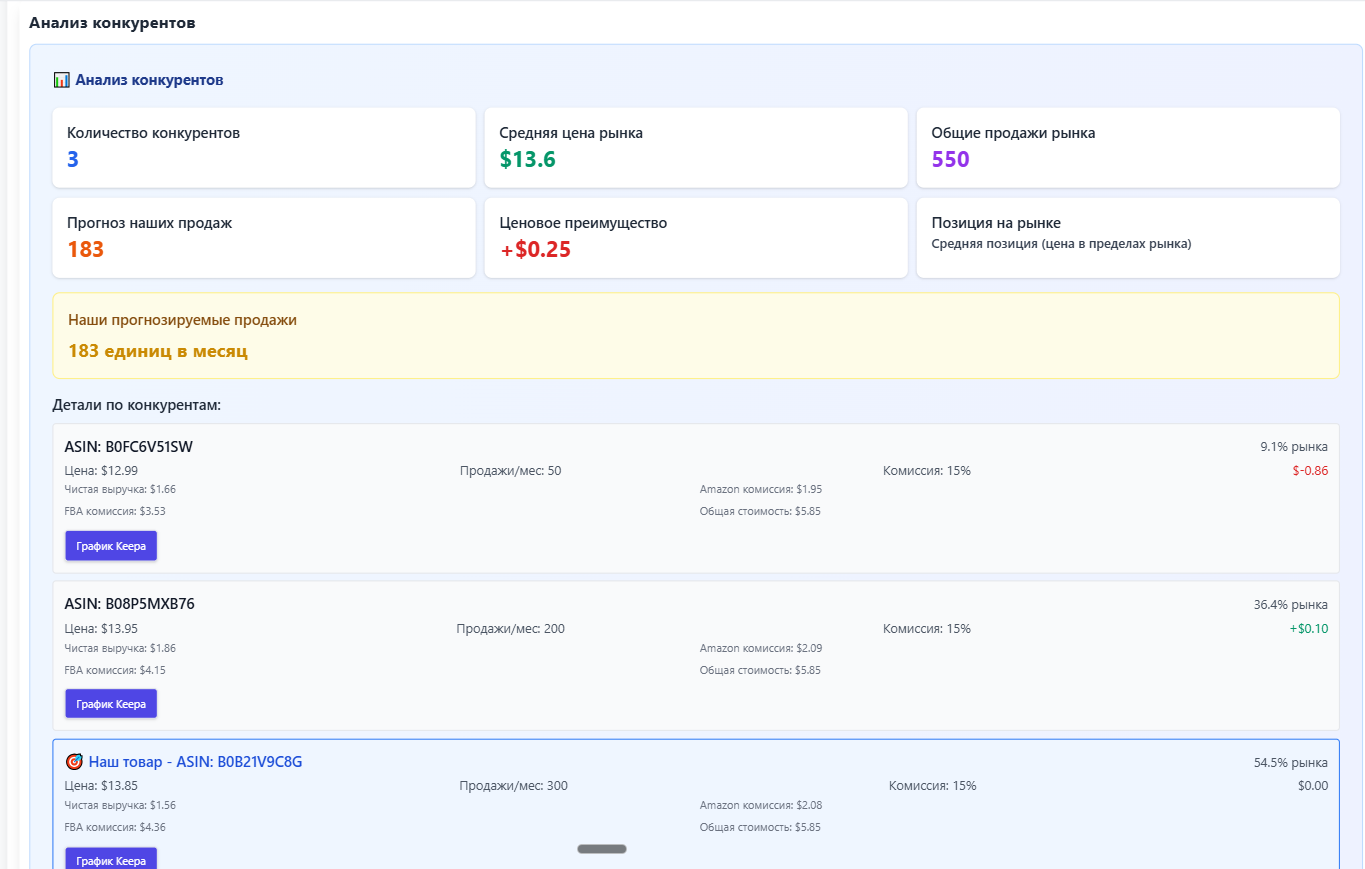Click the 9.1% рынка share label
1365x869 pixels.
[x=1294, y=447]
